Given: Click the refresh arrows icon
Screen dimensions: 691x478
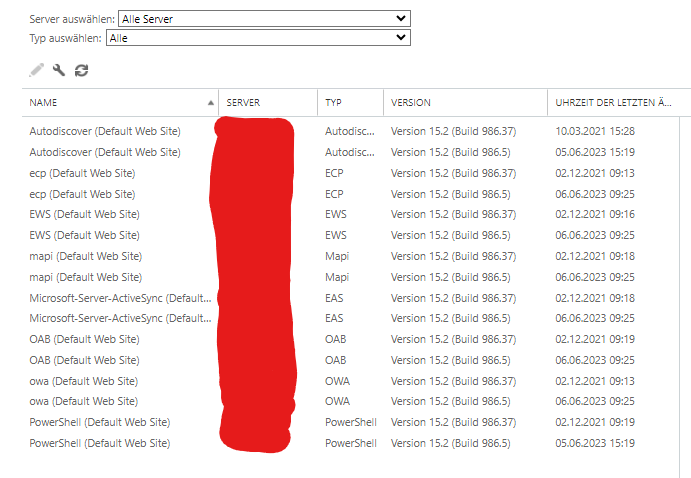Looking at the screenshot, I should tap(82, 70).
